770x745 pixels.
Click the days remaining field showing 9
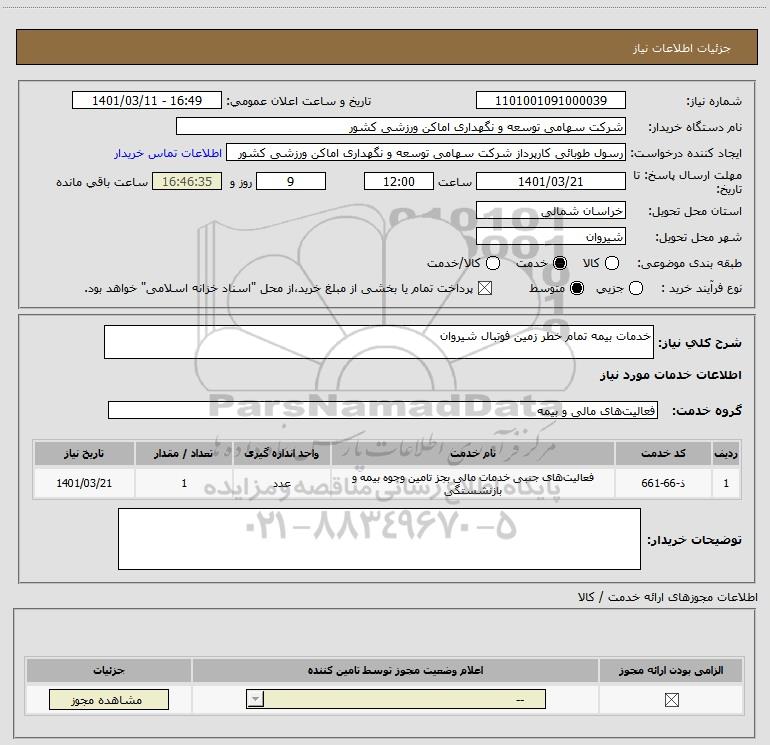click(x=291, y=181)
